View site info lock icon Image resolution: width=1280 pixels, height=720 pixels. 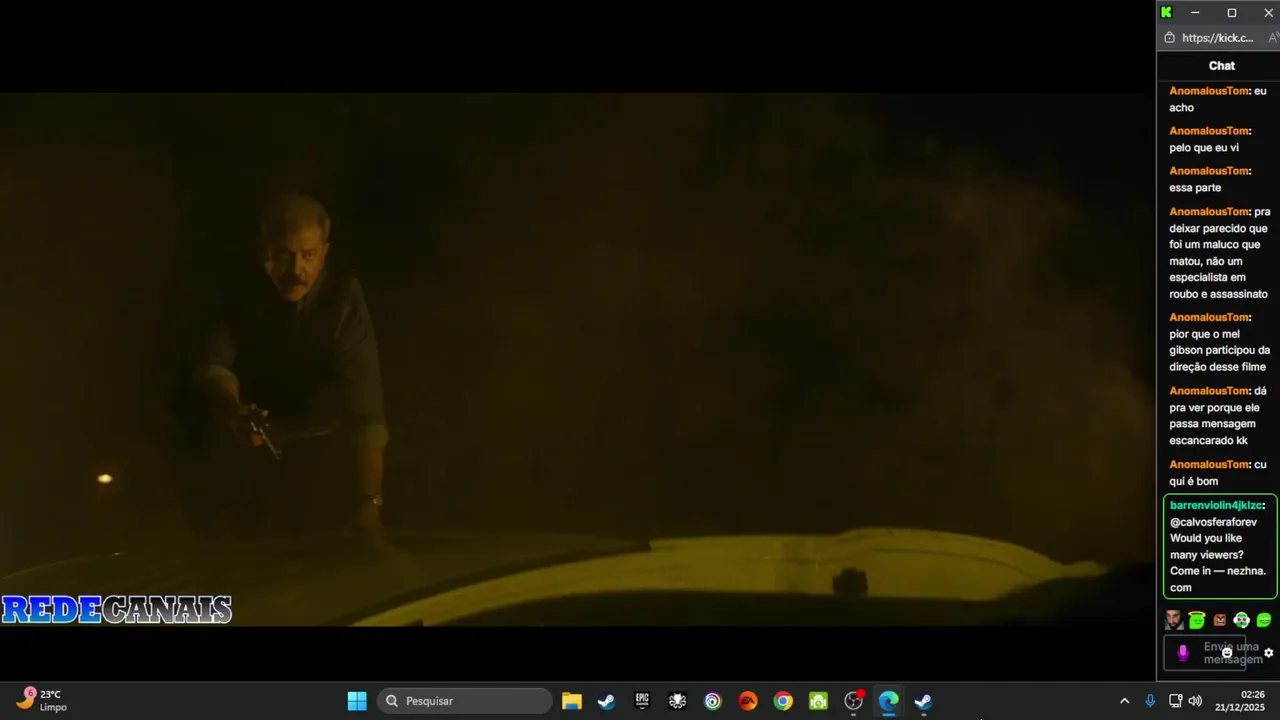(1169, 38)
